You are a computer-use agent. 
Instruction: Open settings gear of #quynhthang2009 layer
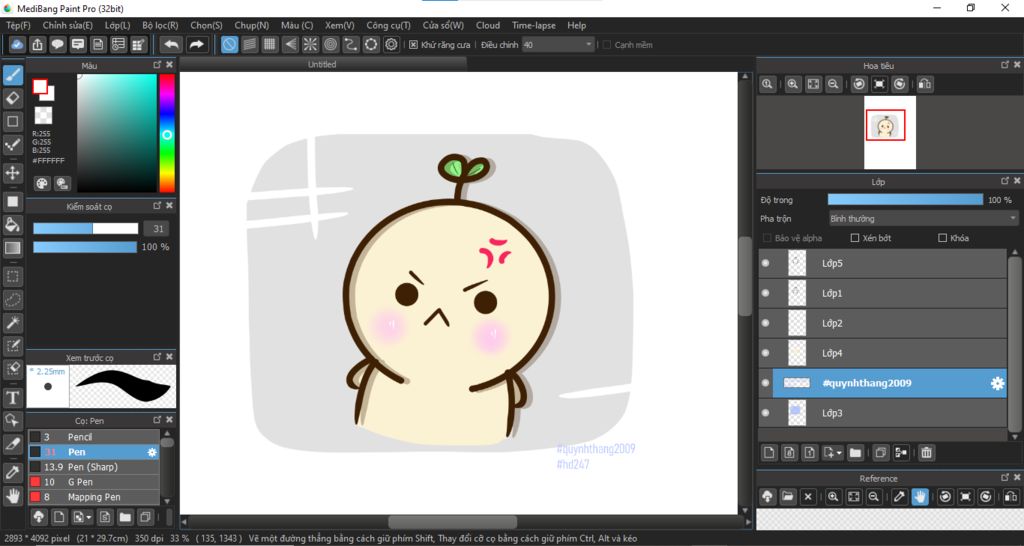tap(997, 383)
